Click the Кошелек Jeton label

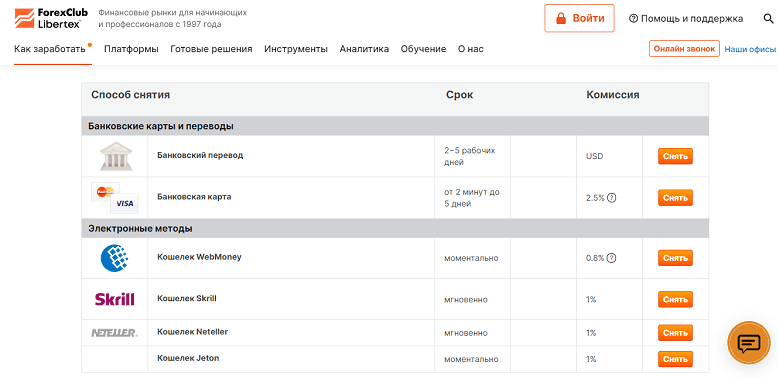[188, 358]
